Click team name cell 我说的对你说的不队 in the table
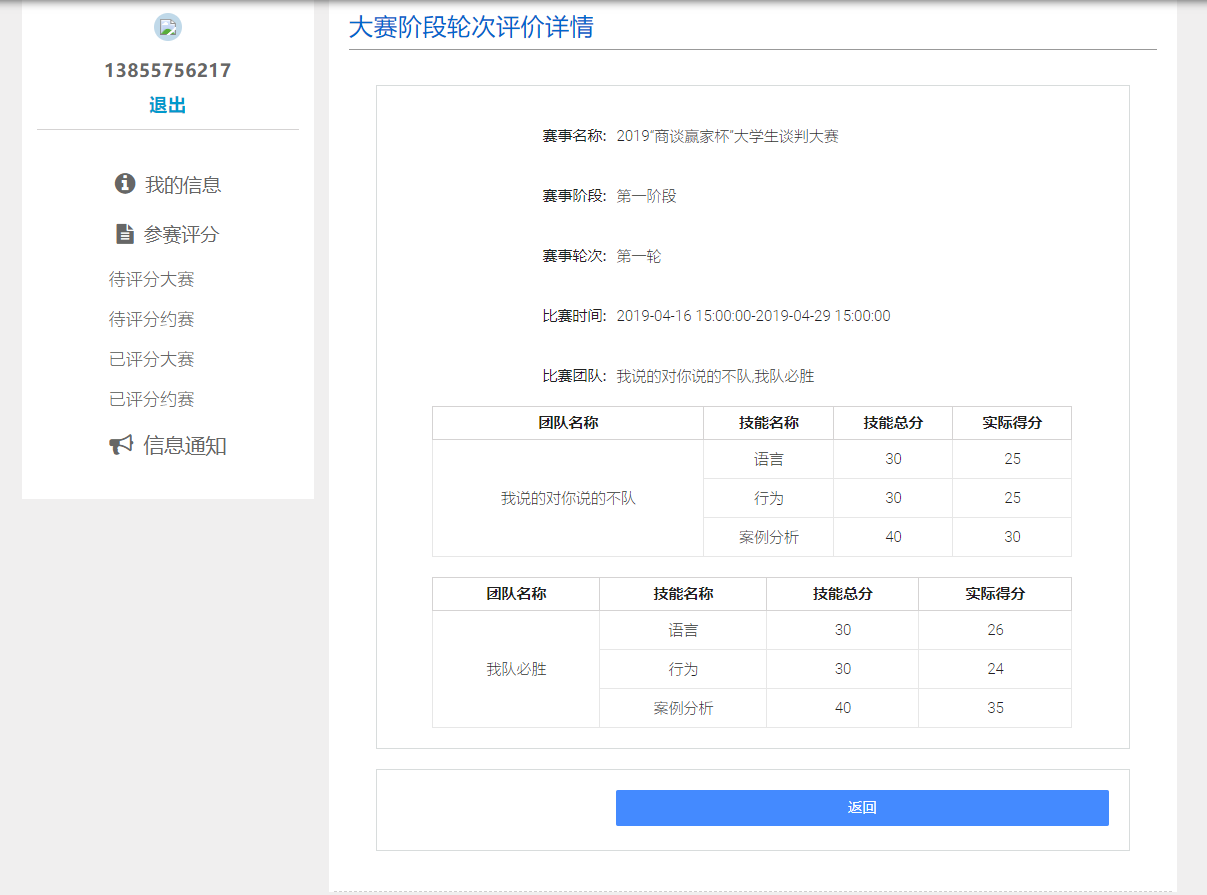 pyautogui.click(x=568, y=498)
